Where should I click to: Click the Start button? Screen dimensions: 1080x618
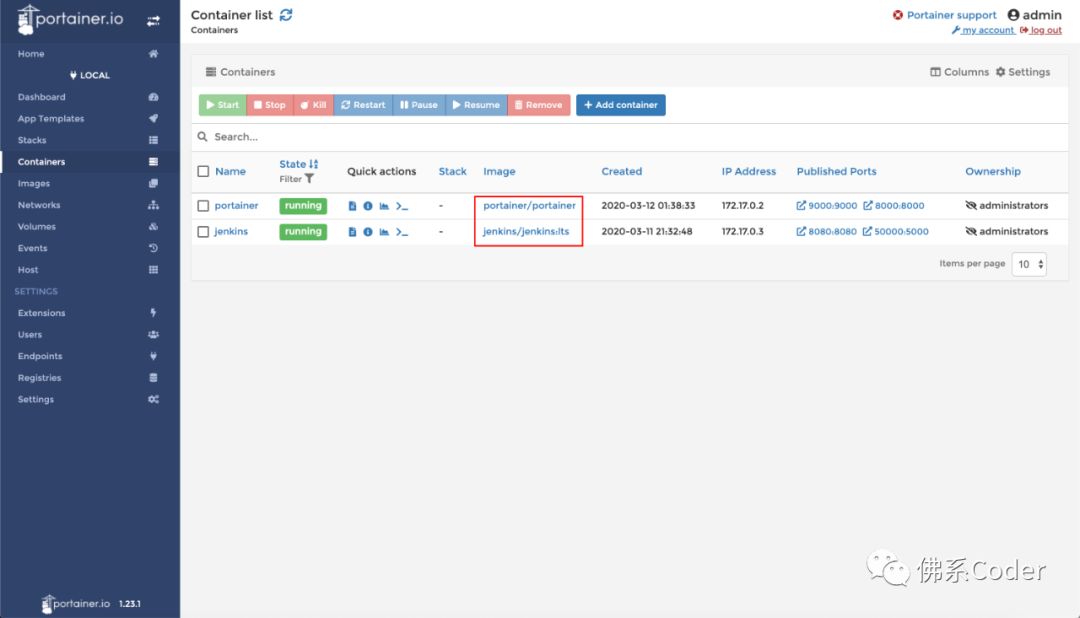coord(222,105)
